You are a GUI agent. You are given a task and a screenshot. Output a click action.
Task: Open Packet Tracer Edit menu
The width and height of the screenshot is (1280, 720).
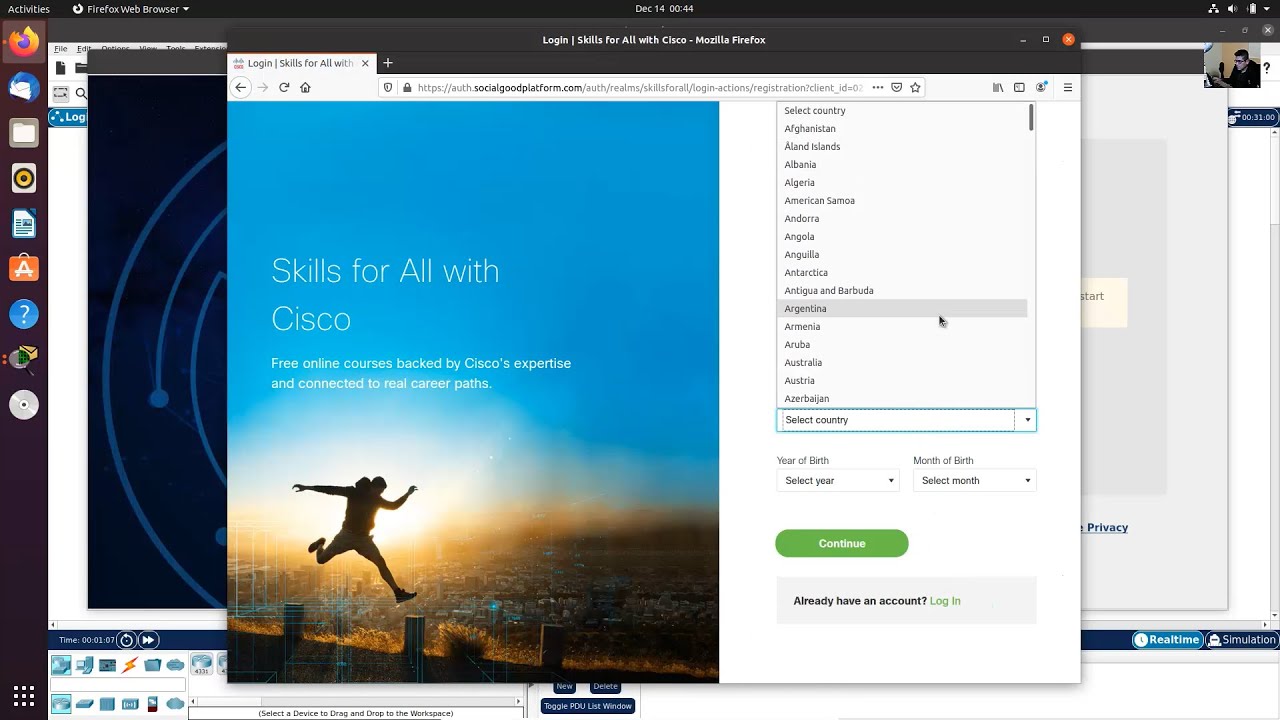84,48
